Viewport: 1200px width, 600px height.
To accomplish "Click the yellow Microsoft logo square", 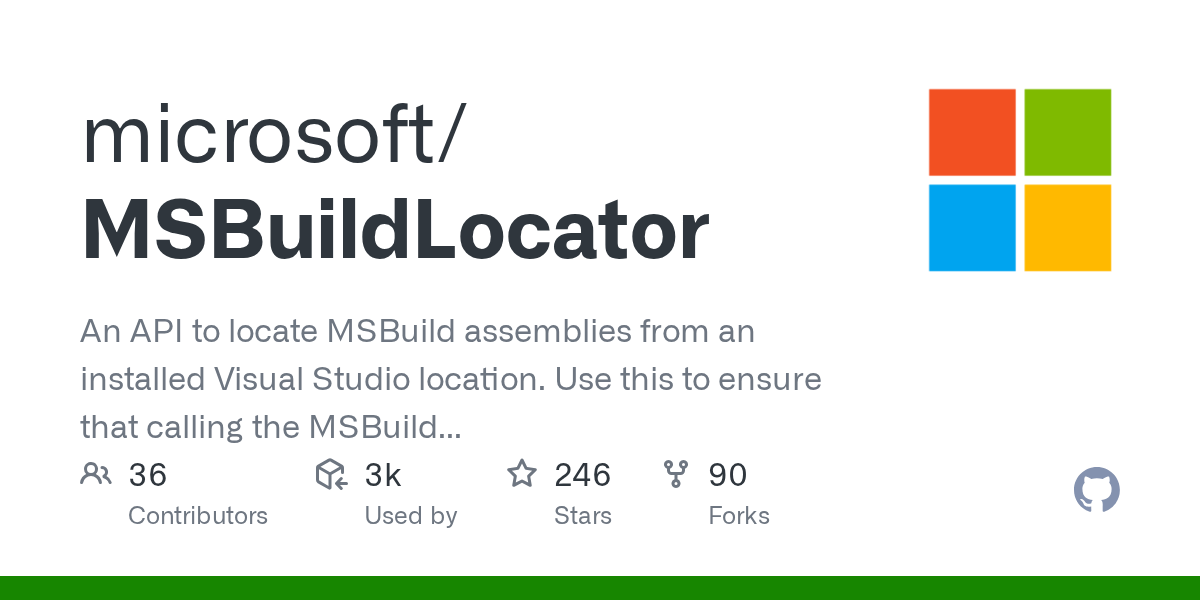I will pyautogui.click(x=1068, y=228).
